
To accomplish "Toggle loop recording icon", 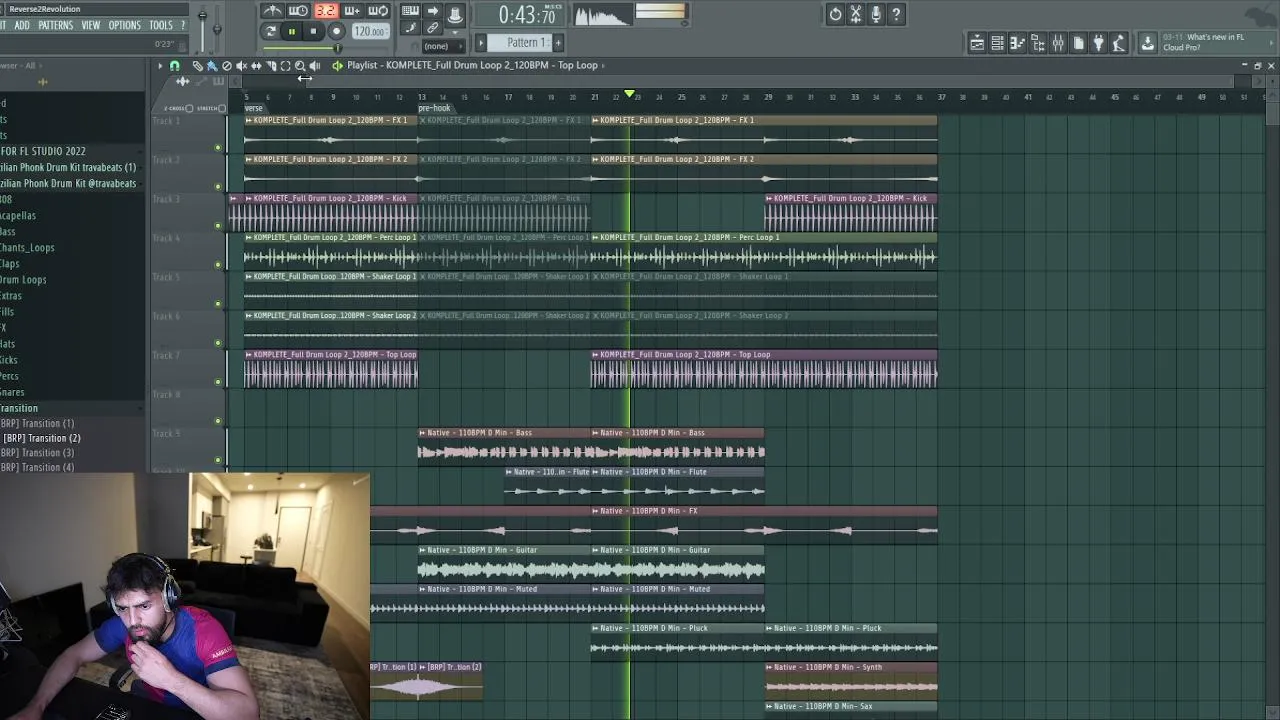I will point(378,11).
